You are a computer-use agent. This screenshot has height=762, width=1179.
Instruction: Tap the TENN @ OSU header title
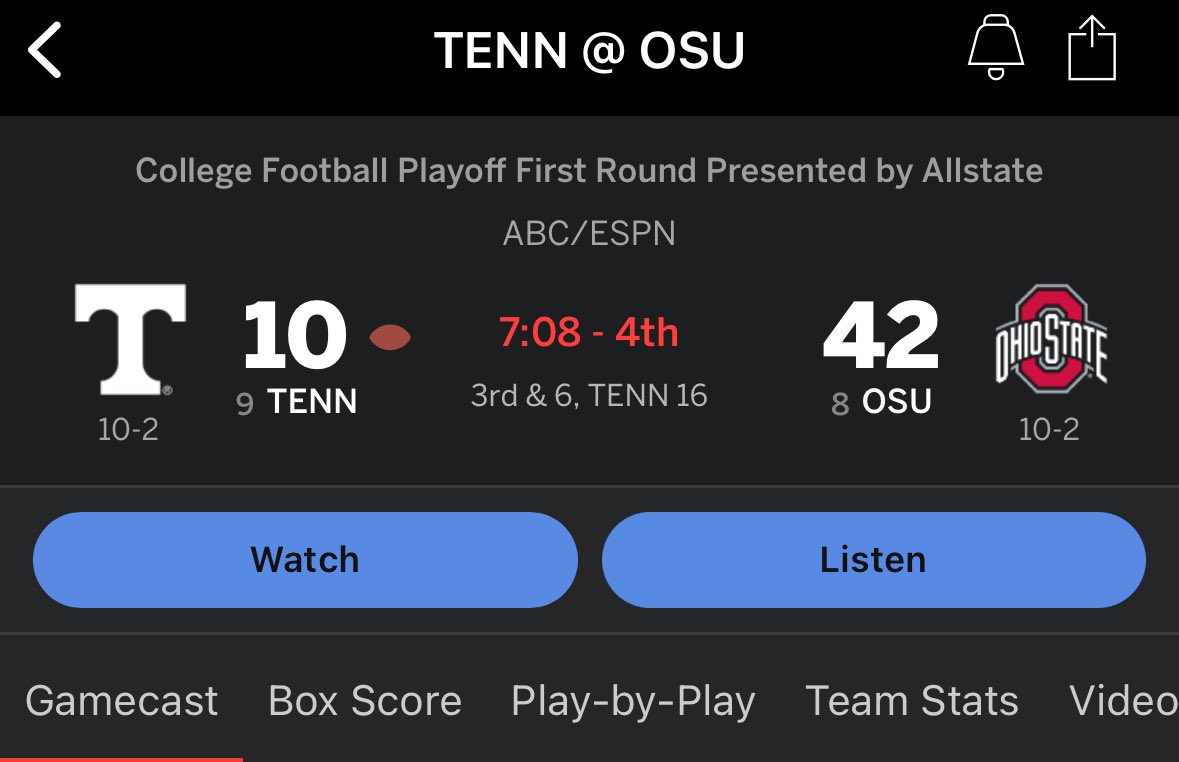coord(589,51)
